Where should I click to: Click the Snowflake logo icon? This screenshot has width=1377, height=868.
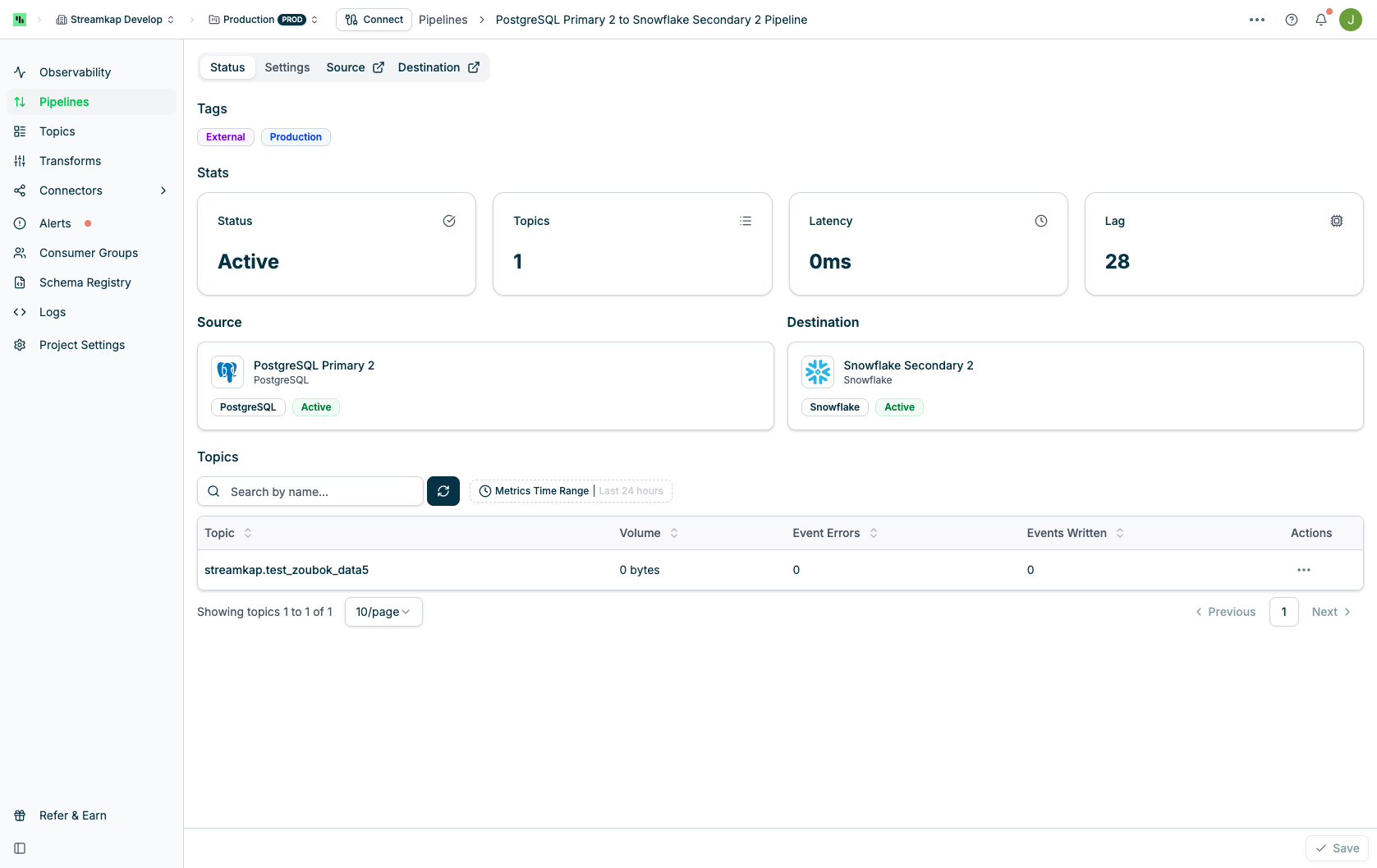pyautogui.click(x=818, y=372)
